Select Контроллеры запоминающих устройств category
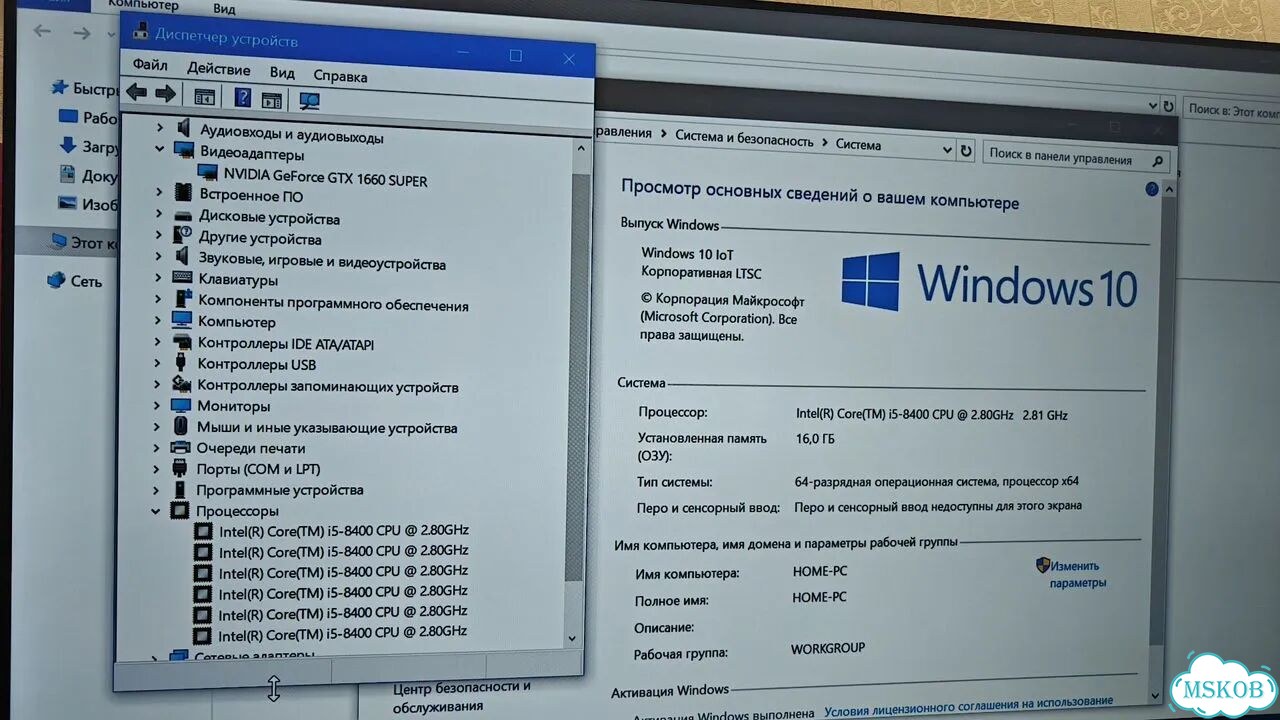The height and width of the screenshot is (720, 1280). pos(327,386)
